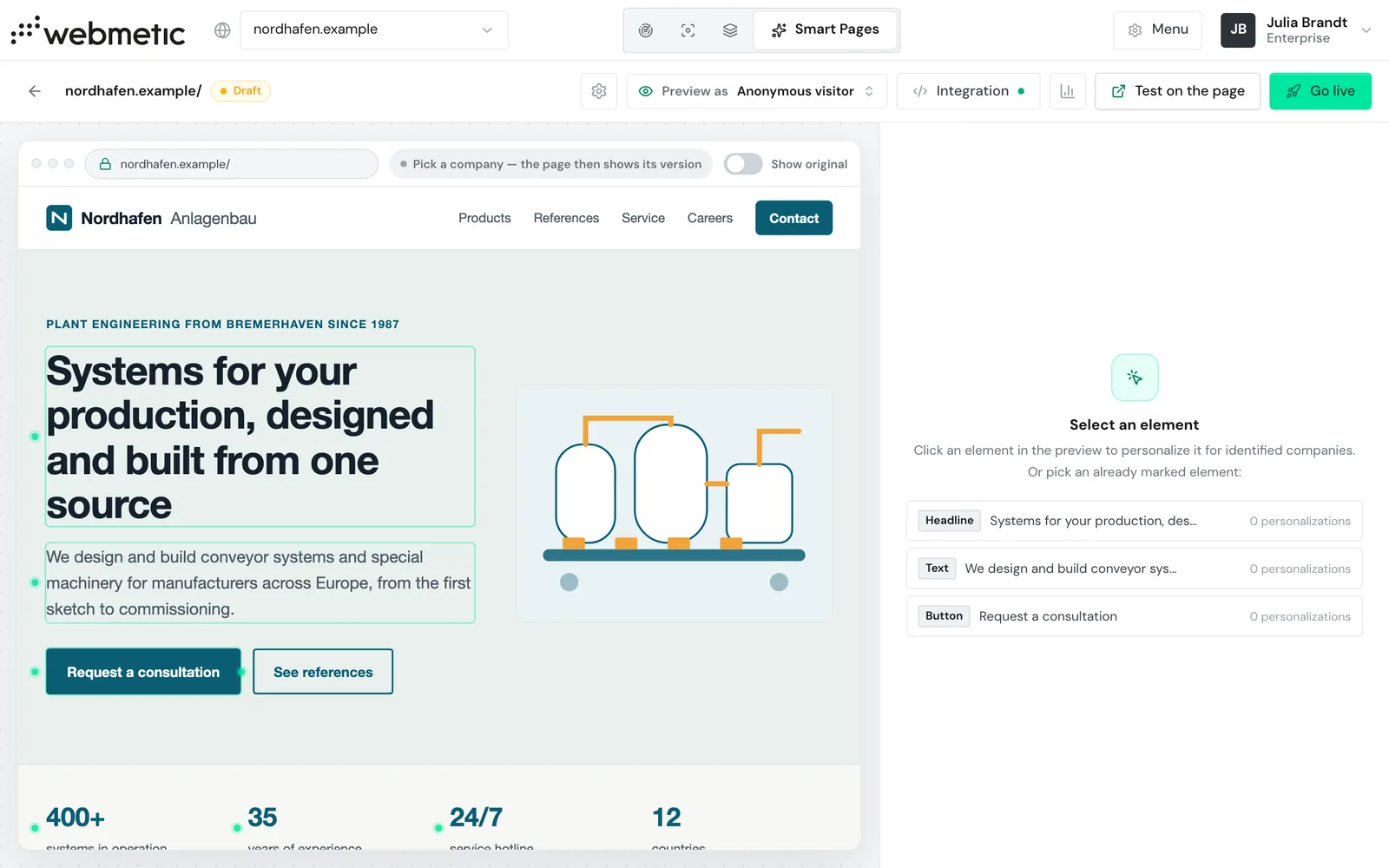Open the Preview as Anonymous visitor dropdown

(x=756, y=91)
